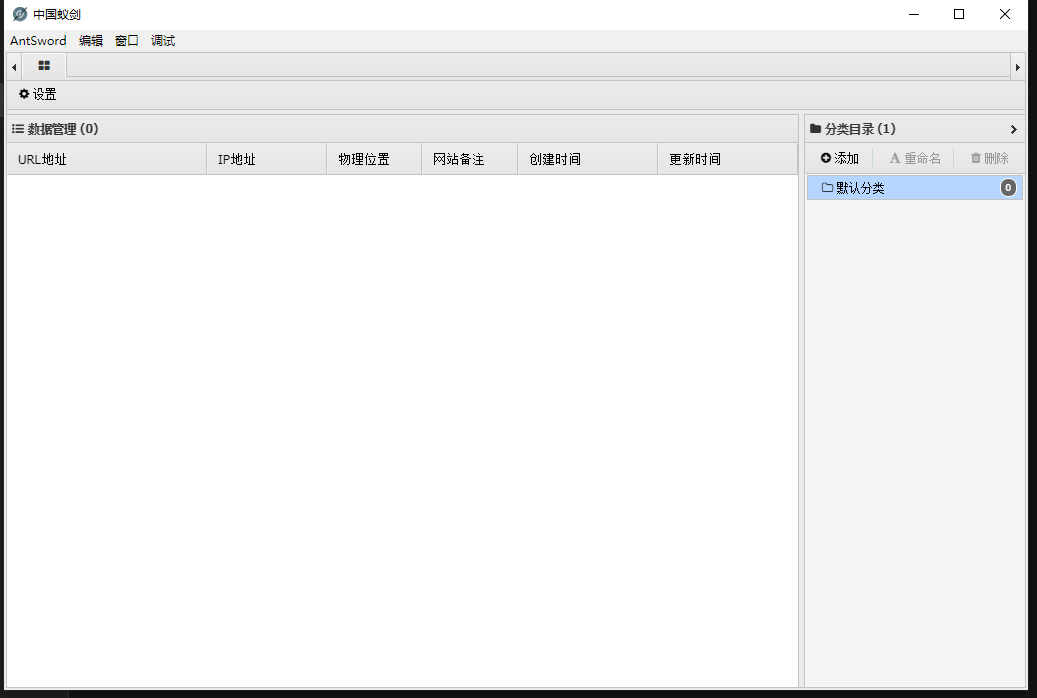Sort by 更新时间 column header
This screenshot has width=1037, height=698.
click(727, 159)
